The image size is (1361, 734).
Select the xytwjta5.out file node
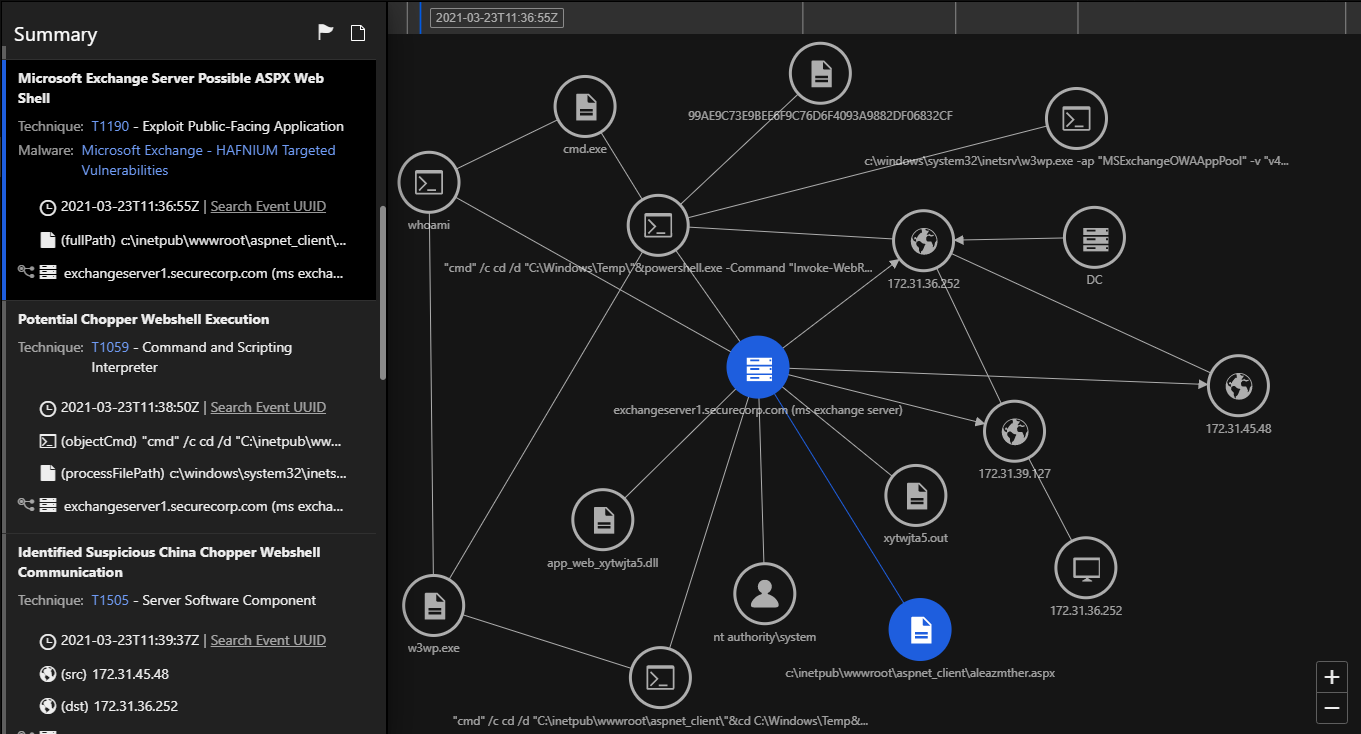[x=916, y=496]
